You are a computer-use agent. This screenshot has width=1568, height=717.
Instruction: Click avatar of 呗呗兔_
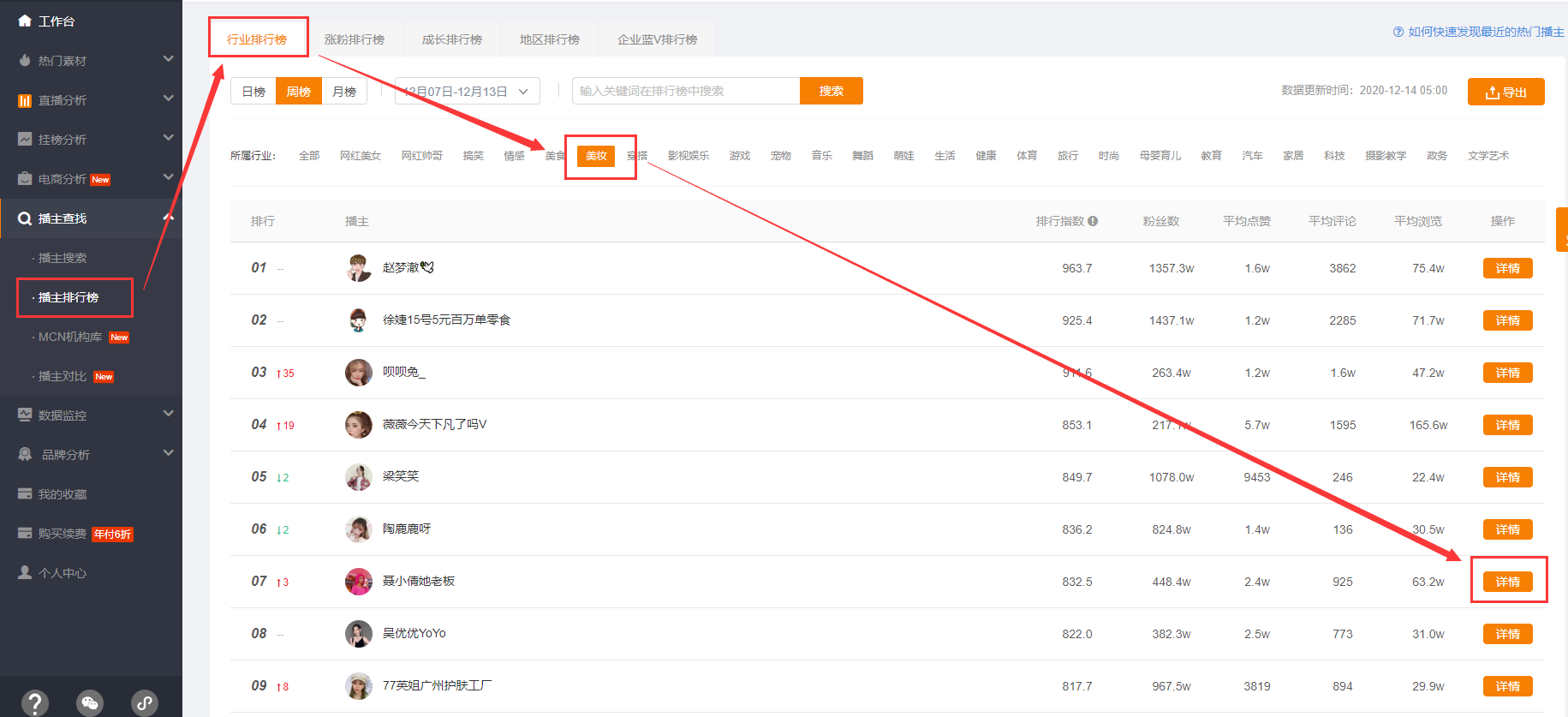[x=359, y=373]
